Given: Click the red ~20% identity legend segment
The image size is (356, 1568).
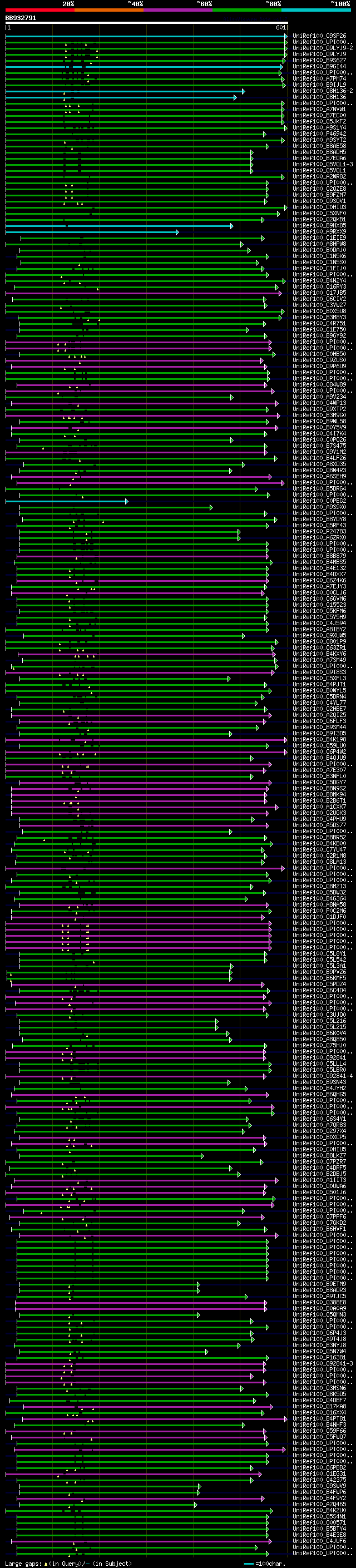Looking at the screenshot, I should [x=40, y=10].
